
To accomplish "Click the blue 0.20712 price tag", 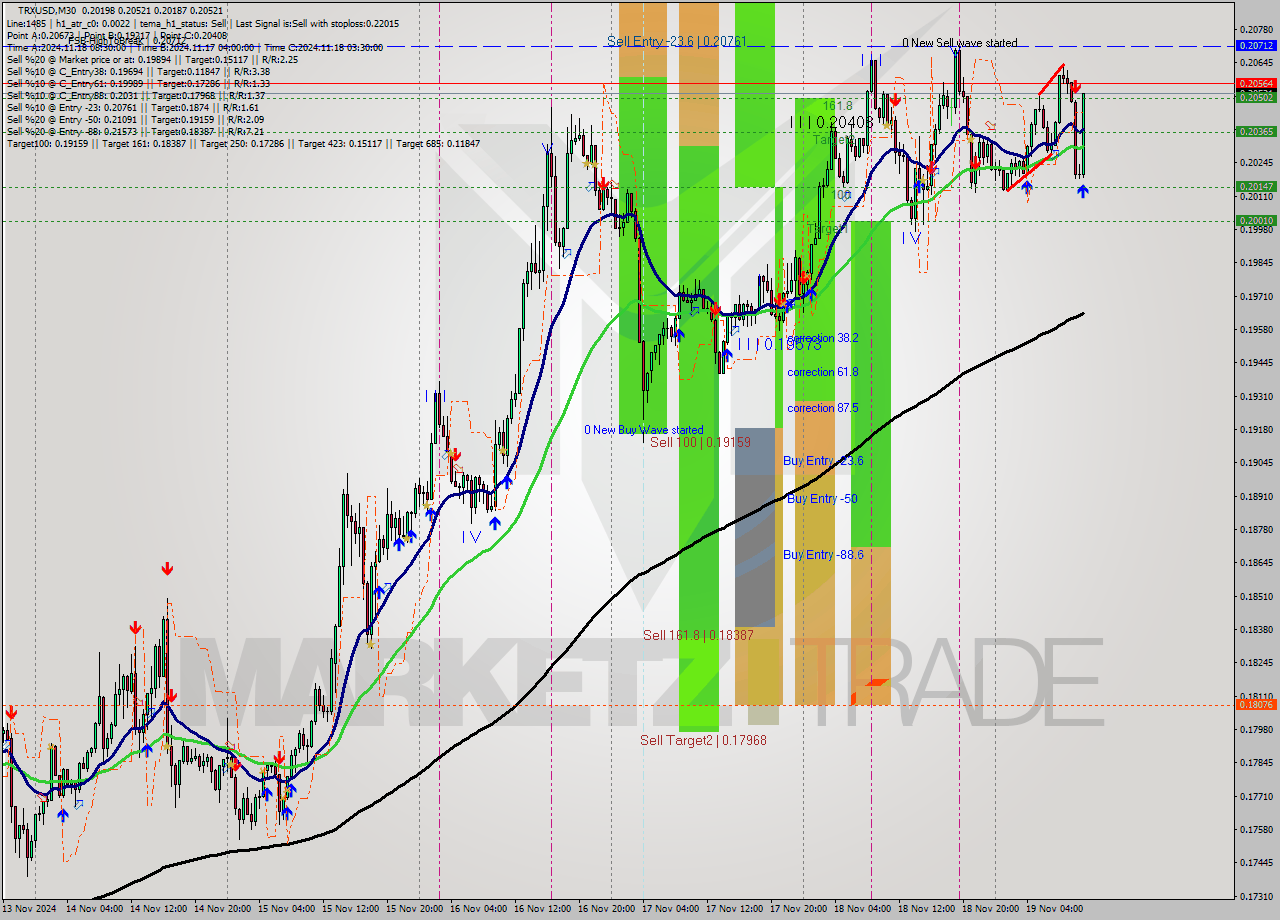I will [1256, 46].
